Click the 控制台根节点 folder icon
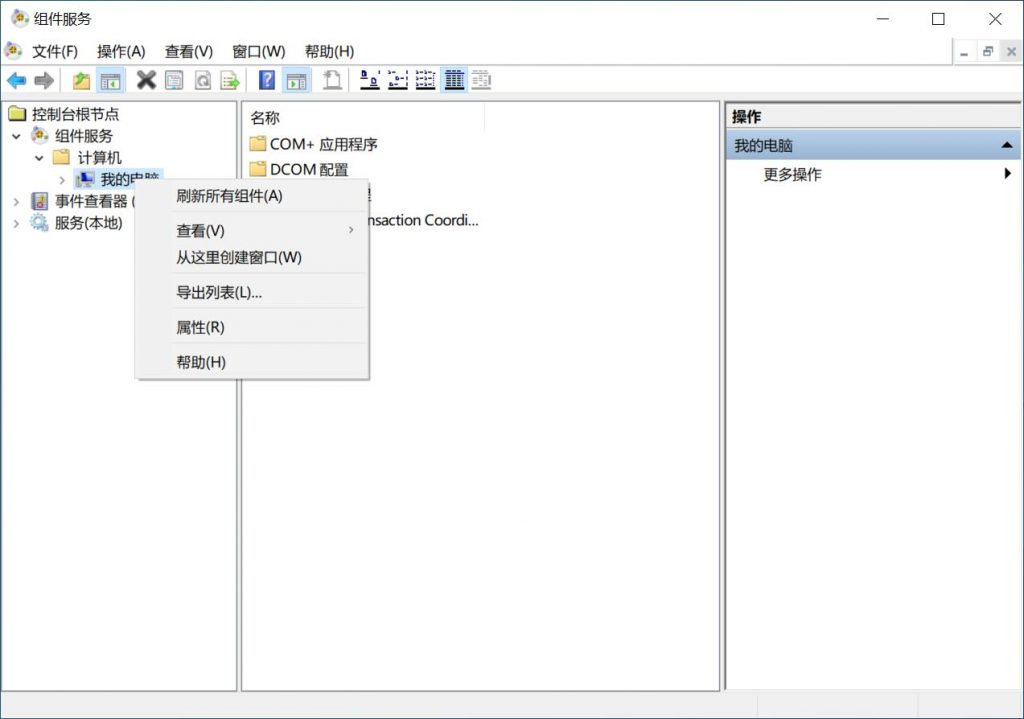Screen dimensions: 1024x719 tap(17, 114)
